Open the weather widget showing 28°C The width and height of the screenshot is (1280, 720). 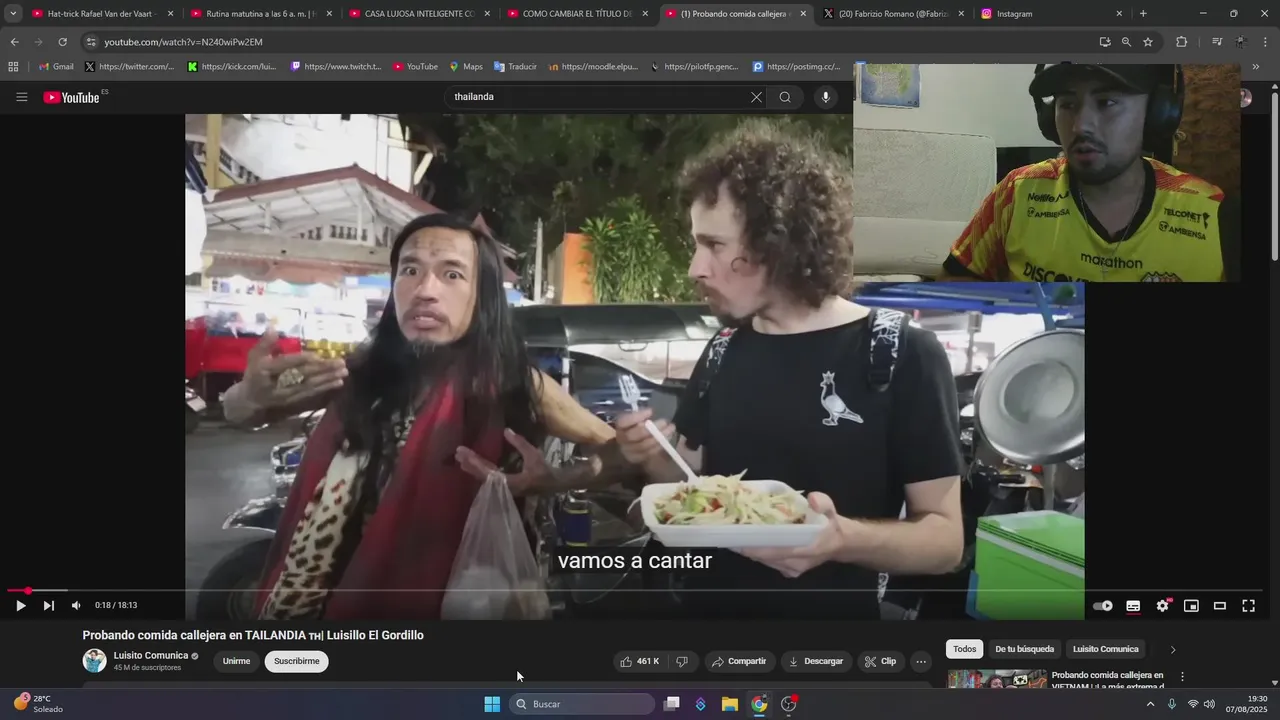tap(38, 704)
